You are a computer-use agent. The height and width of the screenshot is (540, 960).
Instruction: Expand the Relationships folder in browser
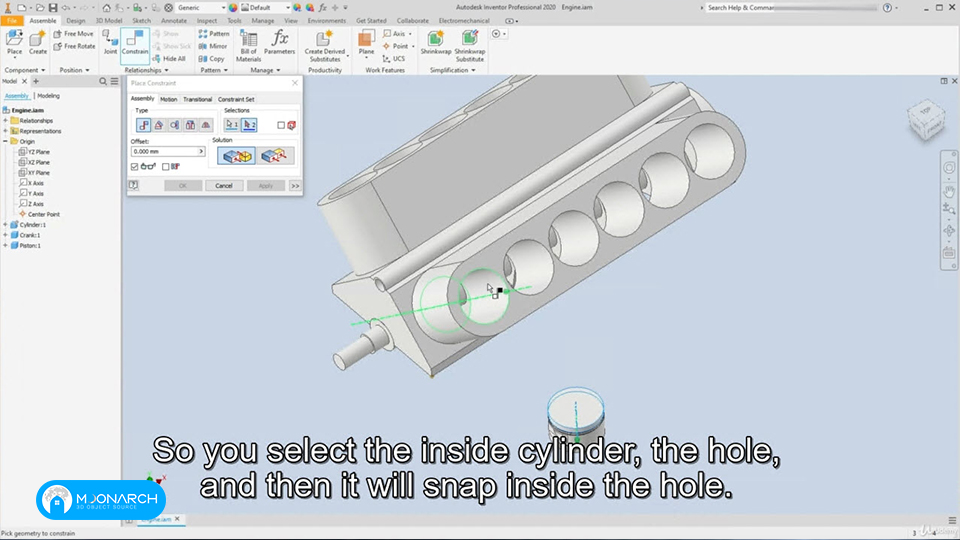tap(6, 121)
